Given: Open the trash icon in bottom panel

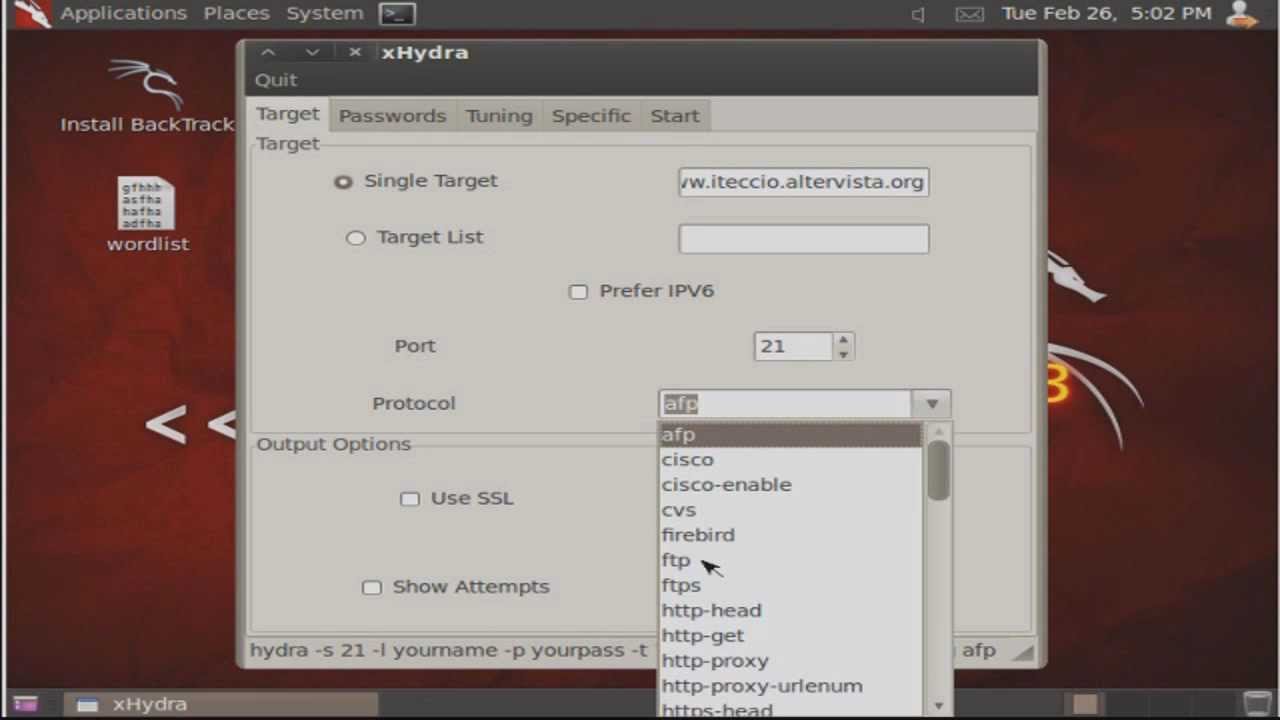Looking at the screenshot, I should (x=1256, y=704).
